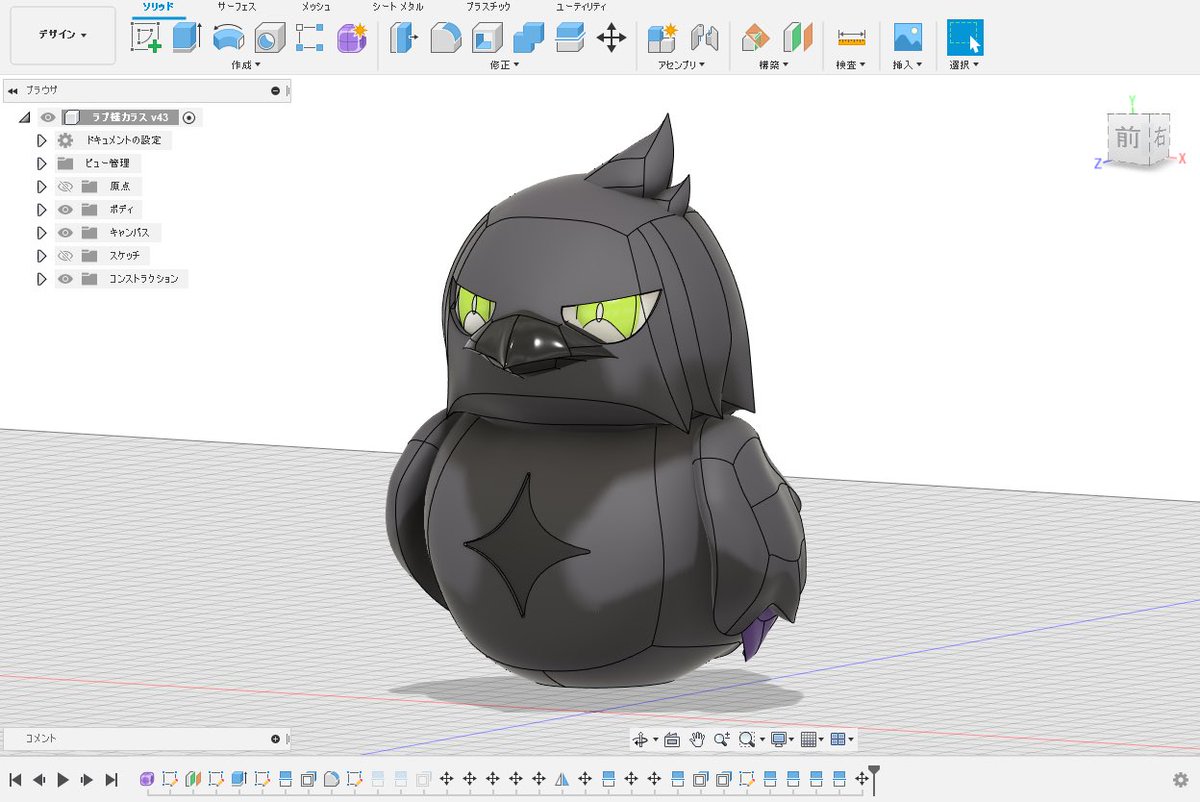The width and height of the screenshot is (1200, 802).
Task: Select the Press Pull tool
Action: point(404,38)
